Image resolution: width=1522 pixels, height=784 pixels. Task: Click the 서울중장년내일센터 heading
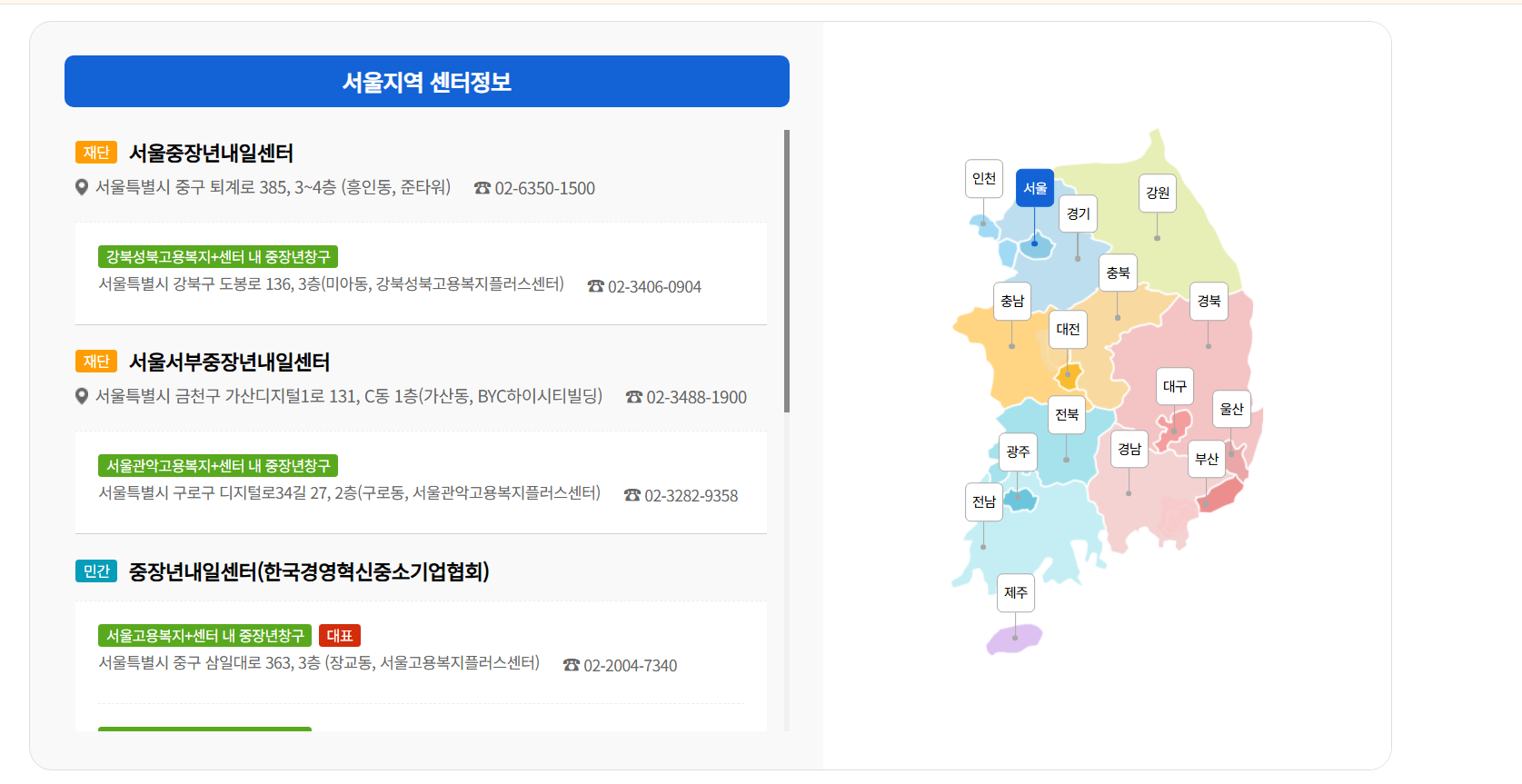(x=211, y=153)
